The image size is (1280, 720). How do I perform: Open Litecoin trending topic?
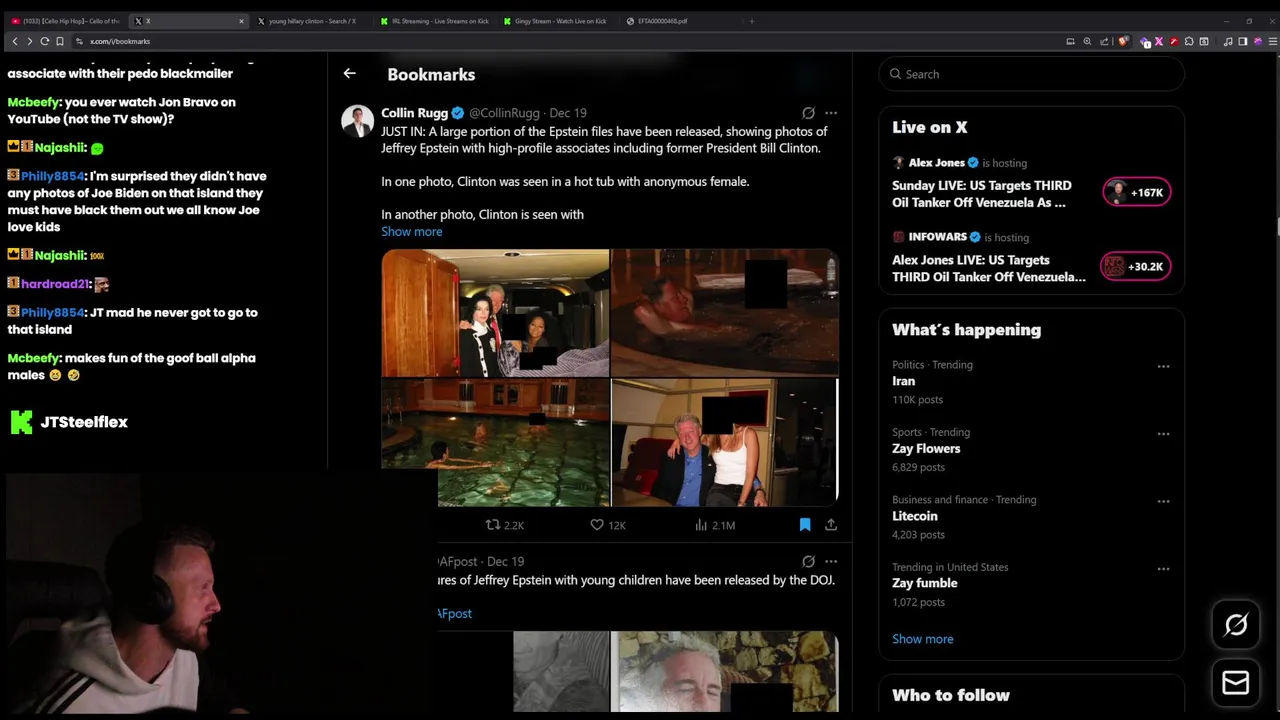915,516
